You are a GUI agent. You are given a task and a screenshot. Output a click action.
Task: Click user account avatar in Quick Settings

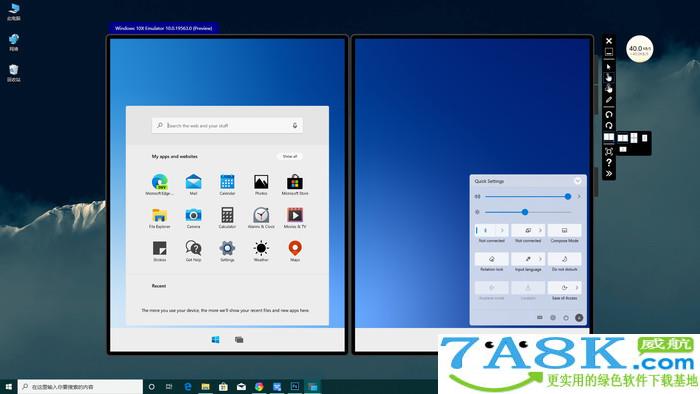579,318
